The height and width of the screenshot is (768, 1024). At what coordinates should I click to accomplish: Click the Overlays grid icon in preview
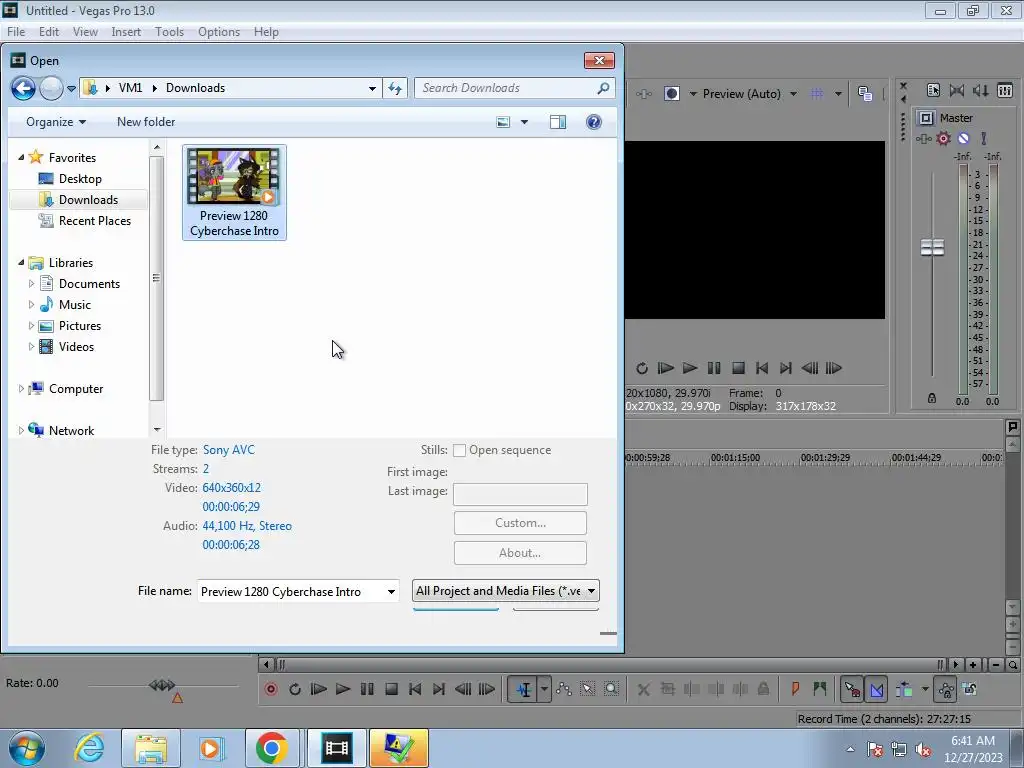817,93
